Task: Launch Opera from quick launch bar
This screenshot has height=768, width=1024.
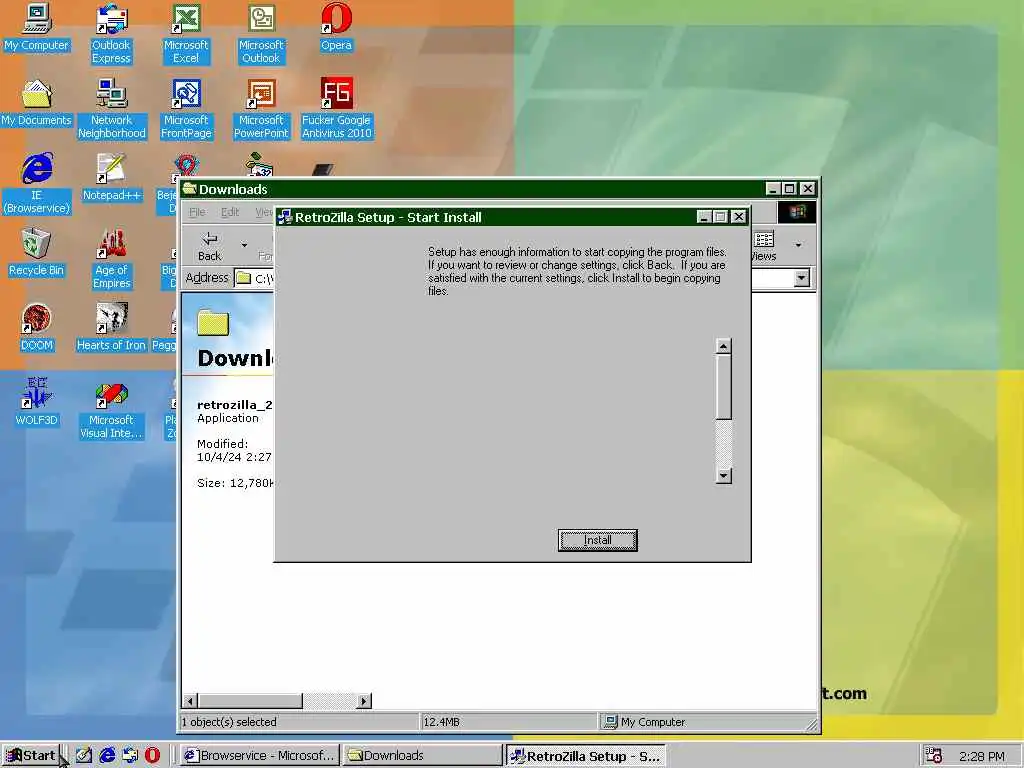Action: click(x=152, y=756)
